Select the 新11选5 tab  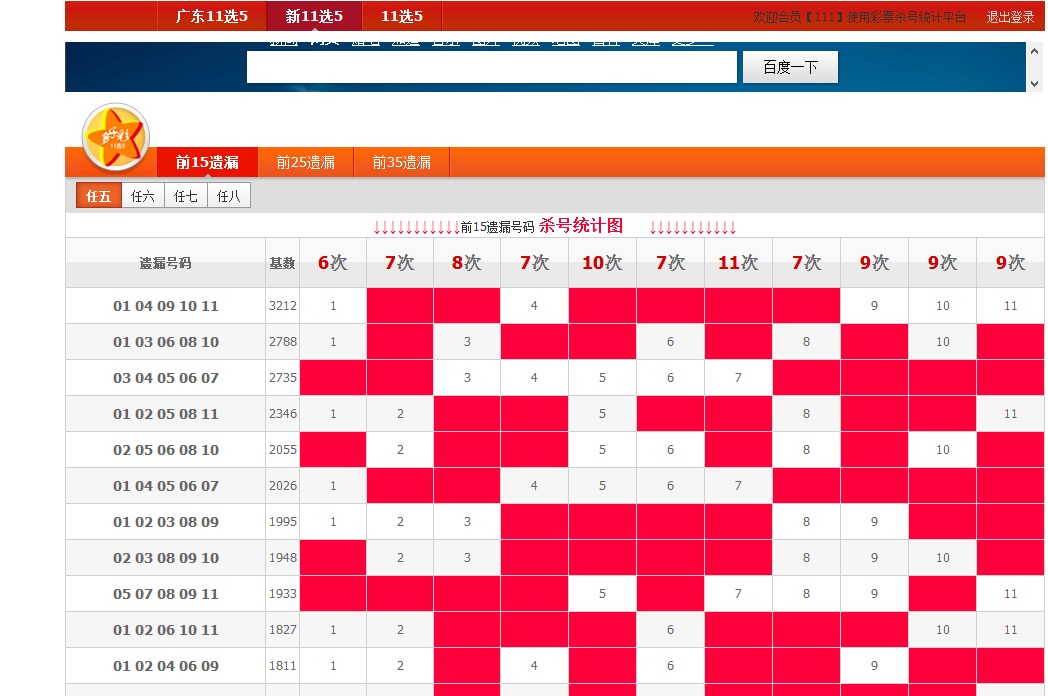coord(314,16)
